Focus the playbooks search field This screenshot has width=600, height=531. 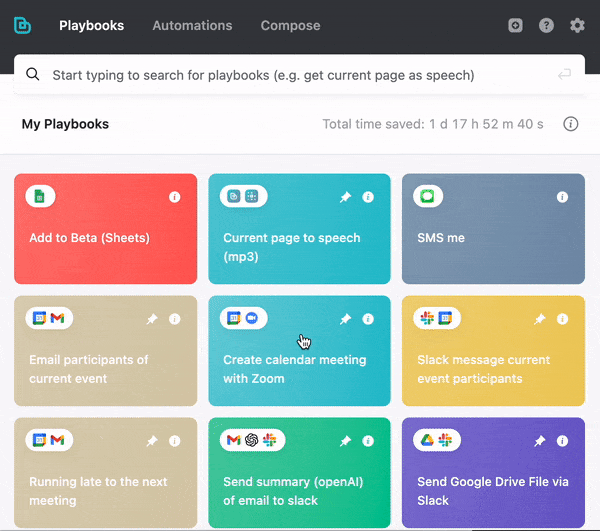pos(299,75)
